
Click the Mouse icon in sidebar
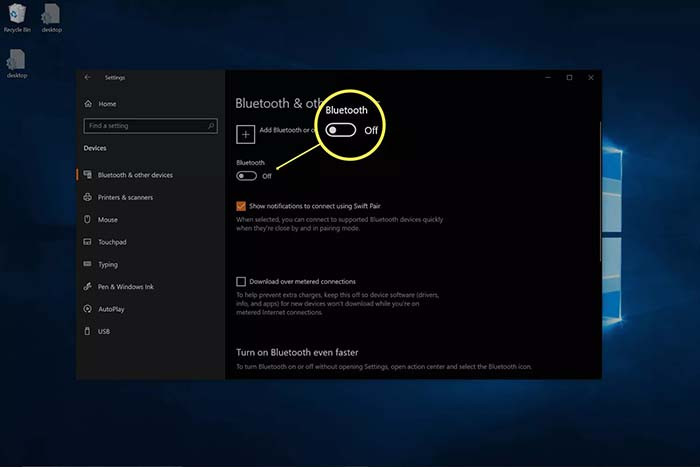point(88,219)
